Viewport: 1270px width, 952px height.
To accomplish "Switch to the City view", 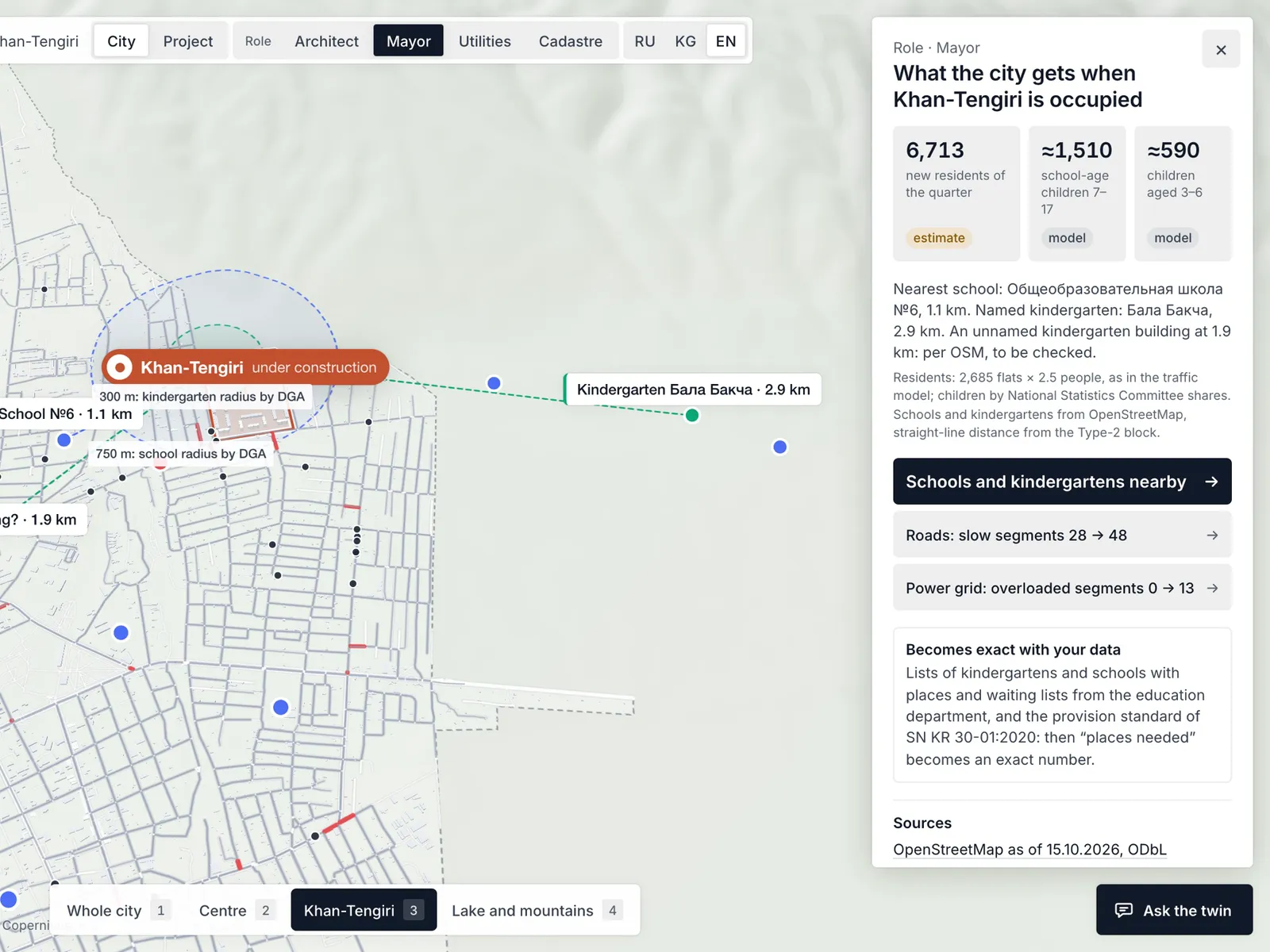I will pyautogui.click(x=121, y=41).
